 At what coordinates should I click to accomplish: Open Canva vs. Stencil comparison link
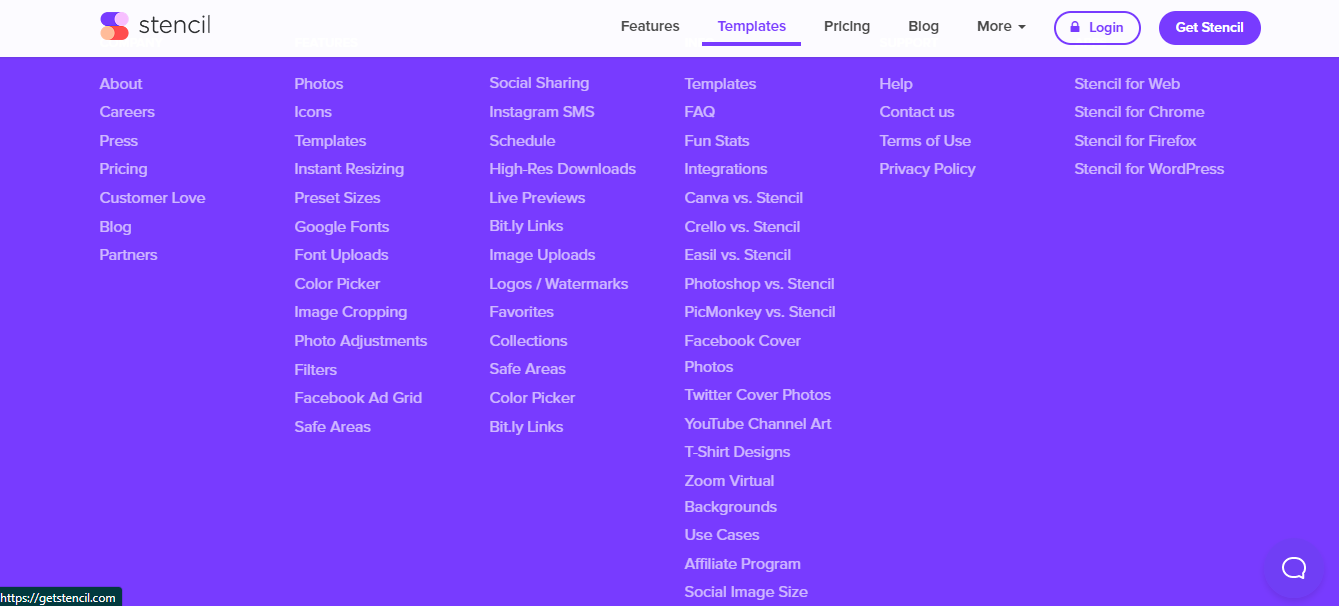pos(743,198)
